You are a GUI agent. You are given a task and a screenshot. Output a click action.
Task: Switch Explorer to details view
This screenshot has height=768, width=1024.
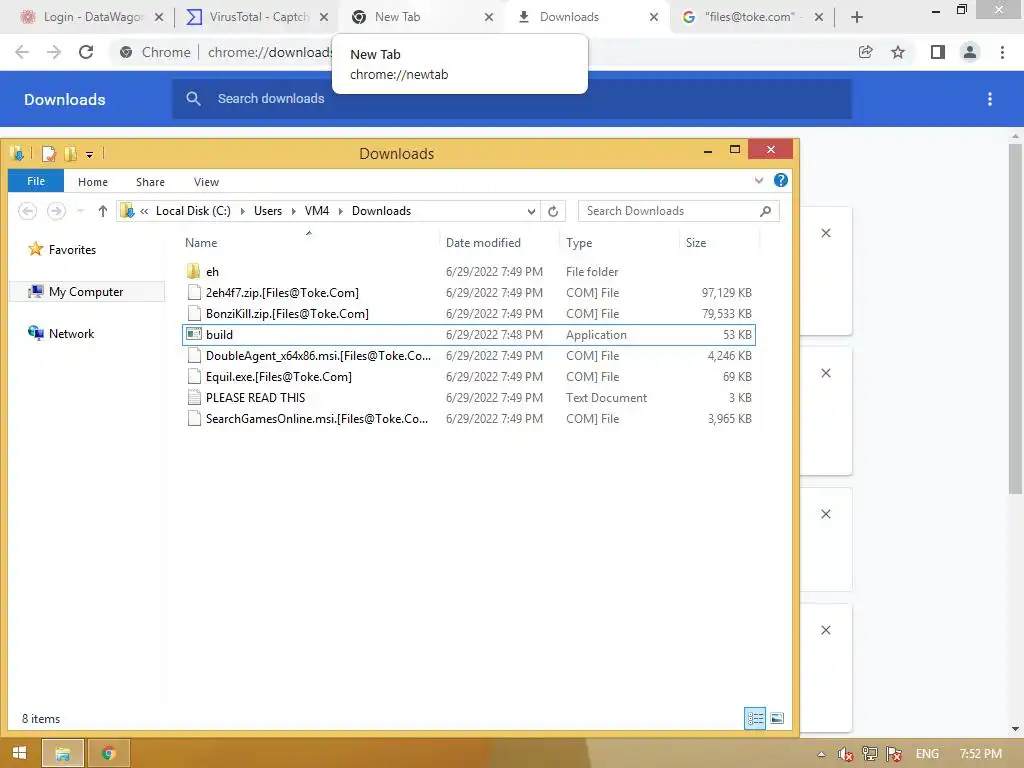point(755,718)
